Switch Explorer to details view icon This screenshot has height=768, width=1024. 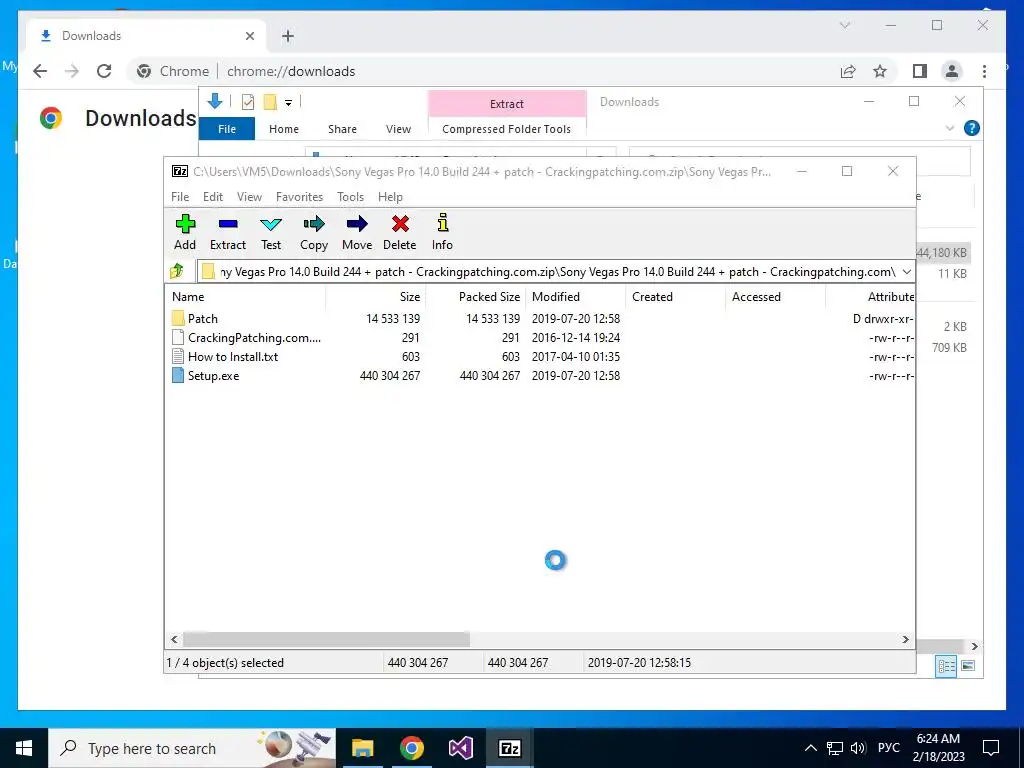coord(946,666)
